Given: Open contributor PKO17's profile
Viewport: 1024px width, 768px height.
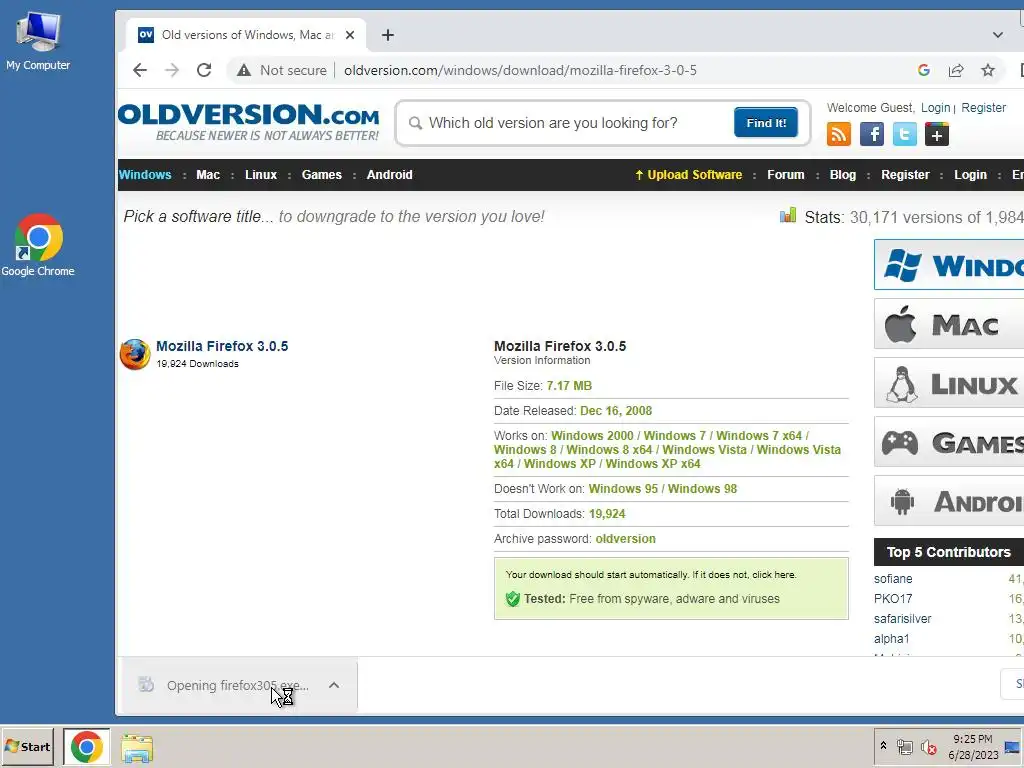Looking at the screenshot, I should pyautogui.click(x=893, y=599).
